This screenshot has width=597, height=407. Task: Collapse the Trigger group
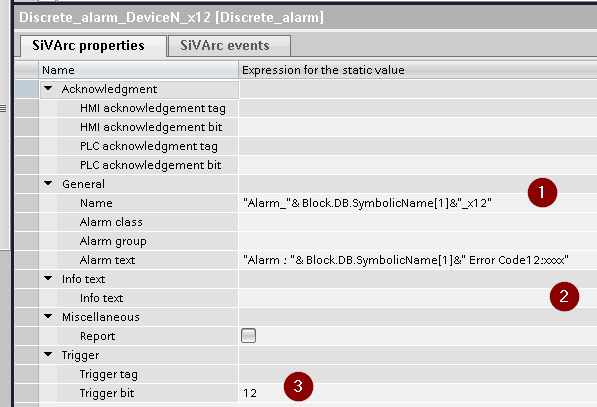[48, 354]
